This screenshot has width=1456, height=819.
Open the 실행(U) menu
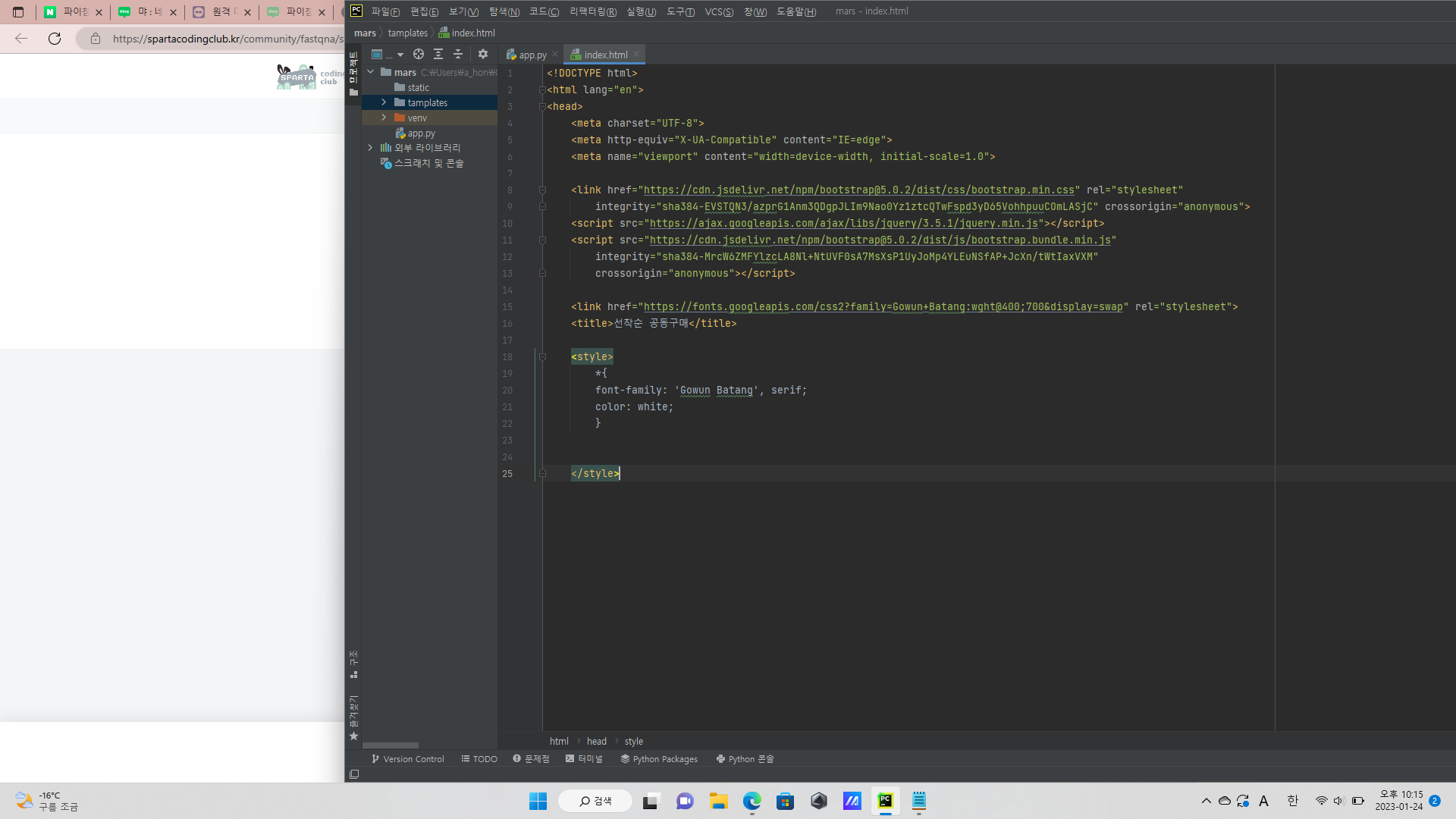(641, 11)
